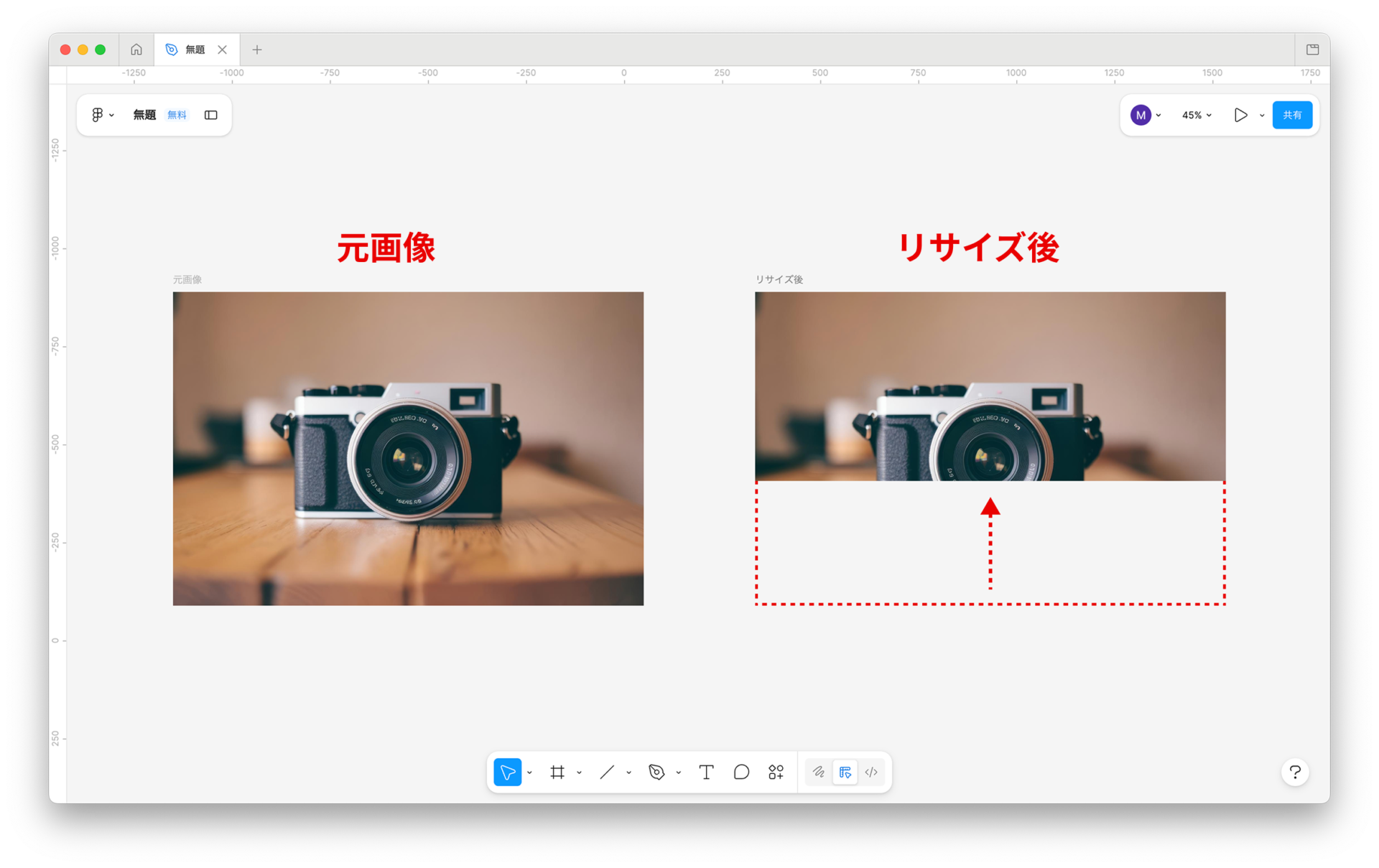
Task: Open the 45% zoom level dropdown
Action: [1197, 115]
